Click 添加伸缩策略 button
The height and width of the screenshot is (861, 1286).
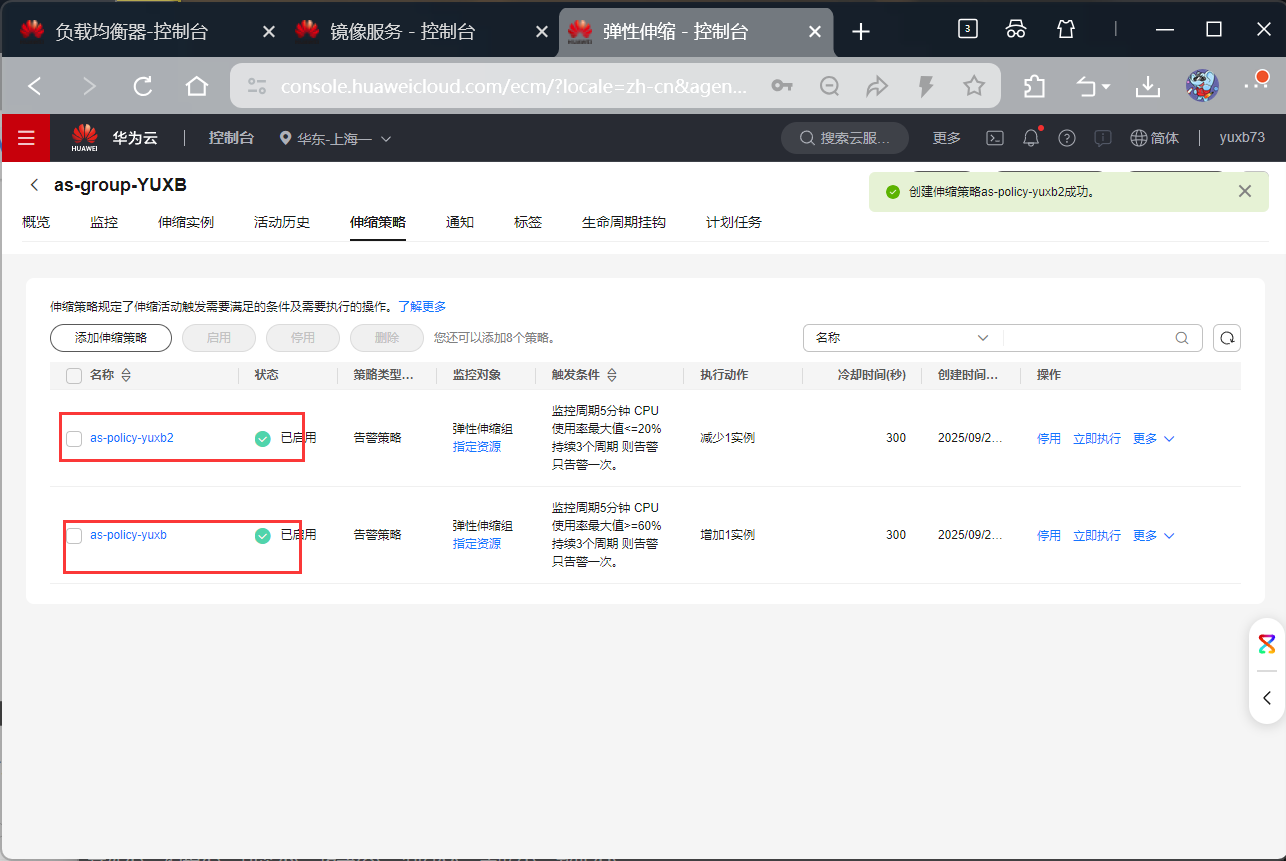111,338
